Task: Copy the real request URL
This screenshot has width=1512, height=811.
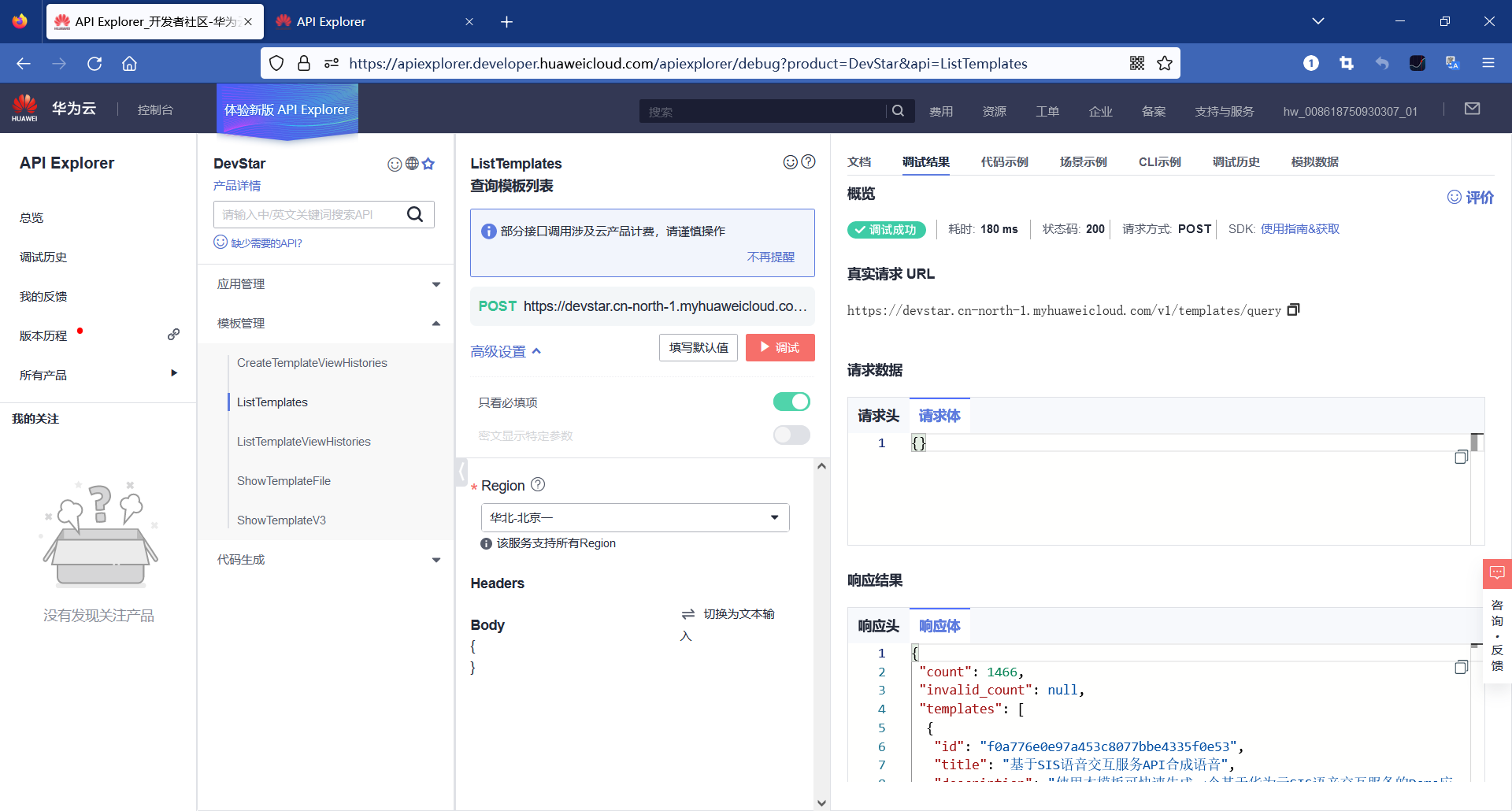Action: 1293,310
